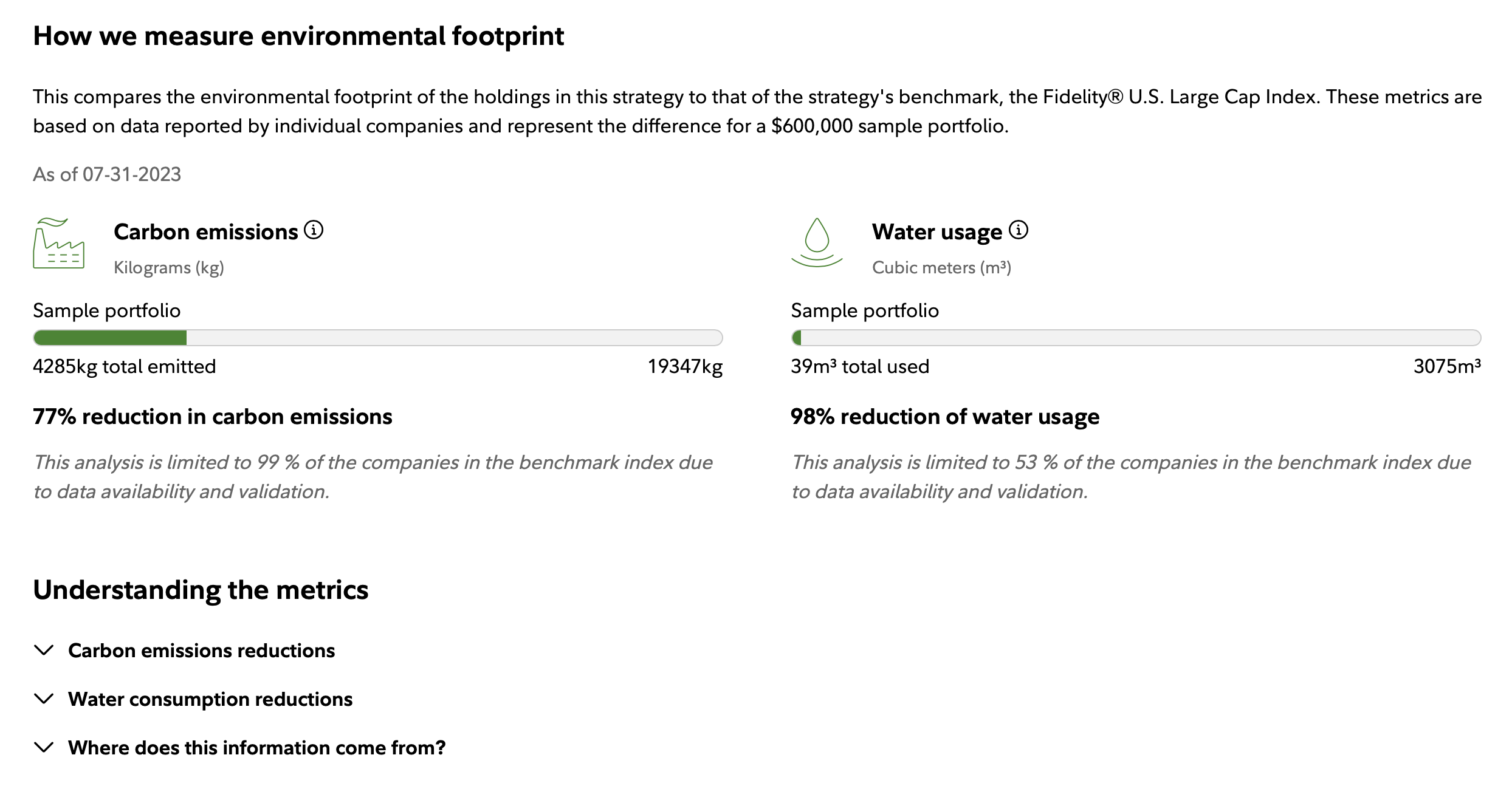Select the '77% reduction in carbon emissions' text
1512x786 pixels.
[213, 417]
